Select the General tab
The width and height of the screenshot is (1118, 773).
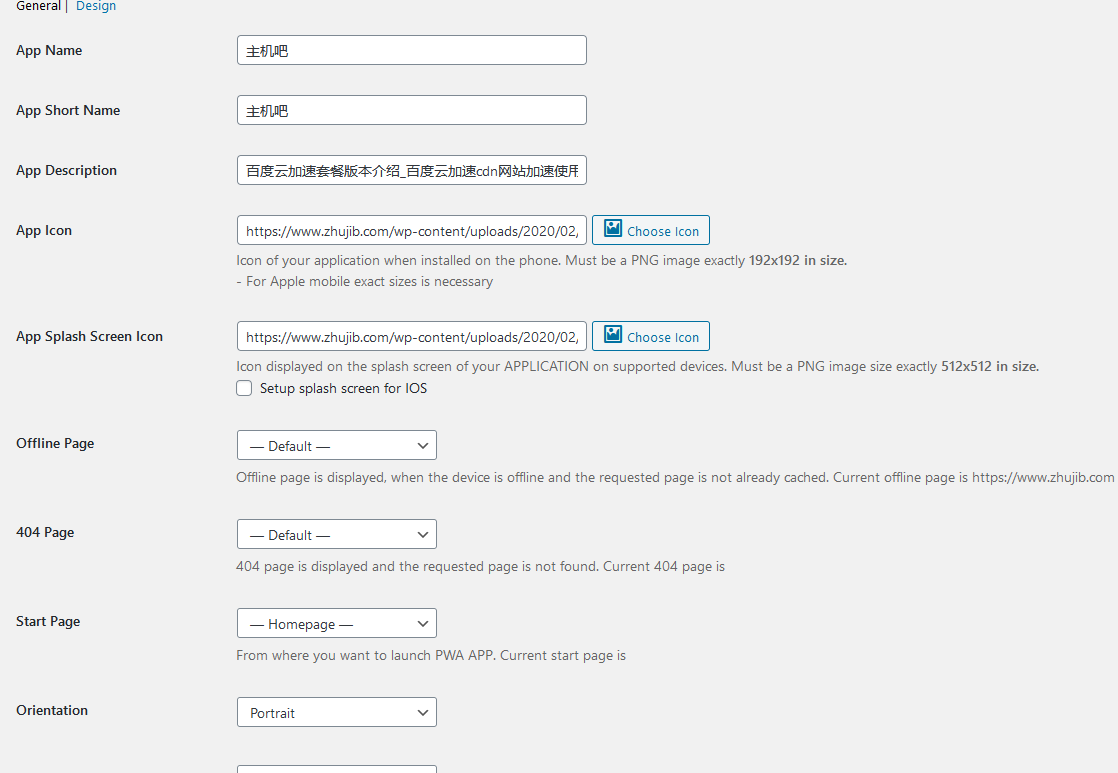[x=39, y=6]
